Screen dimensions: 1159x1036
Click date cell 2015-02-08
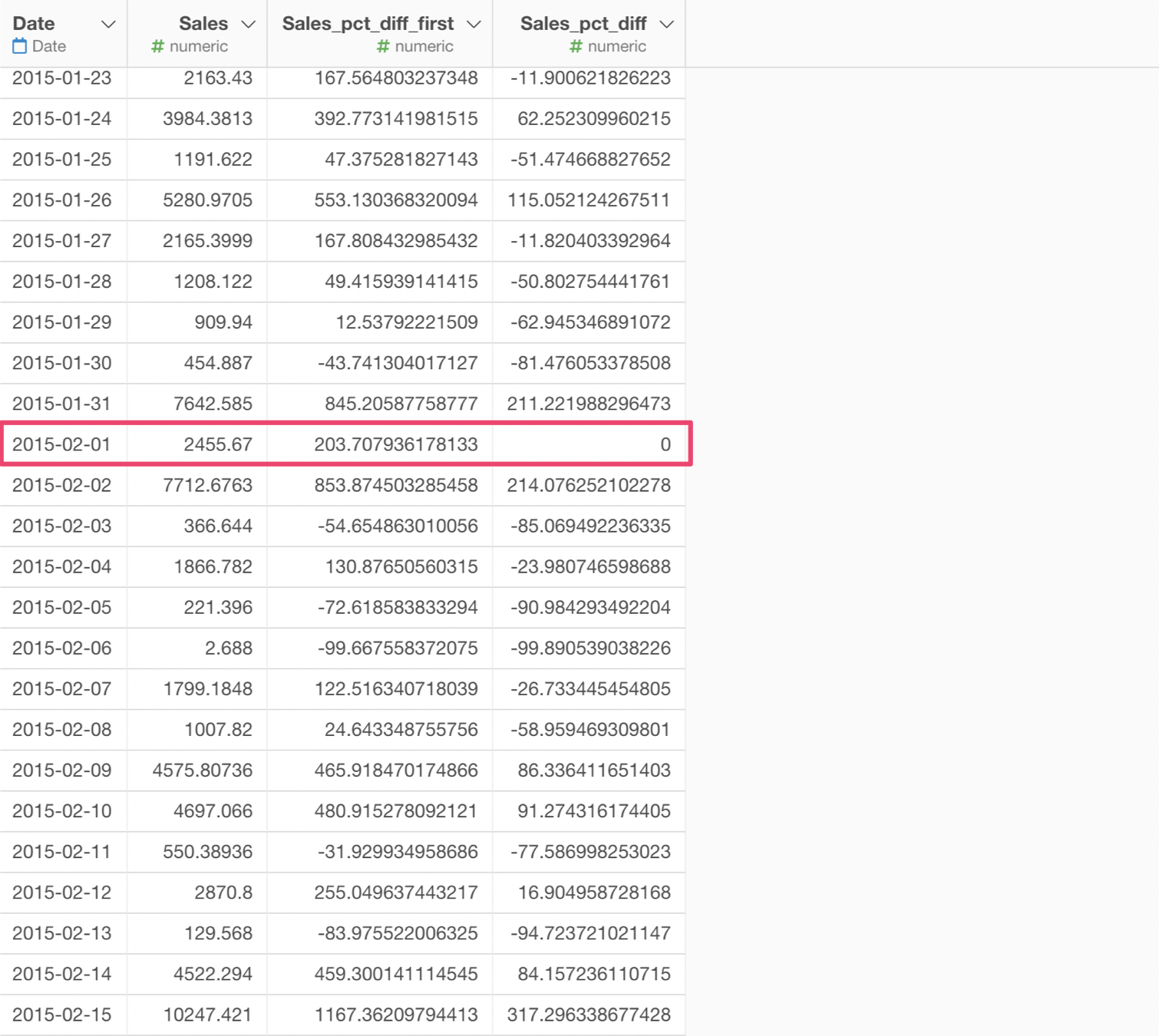[x=62, y=729]
